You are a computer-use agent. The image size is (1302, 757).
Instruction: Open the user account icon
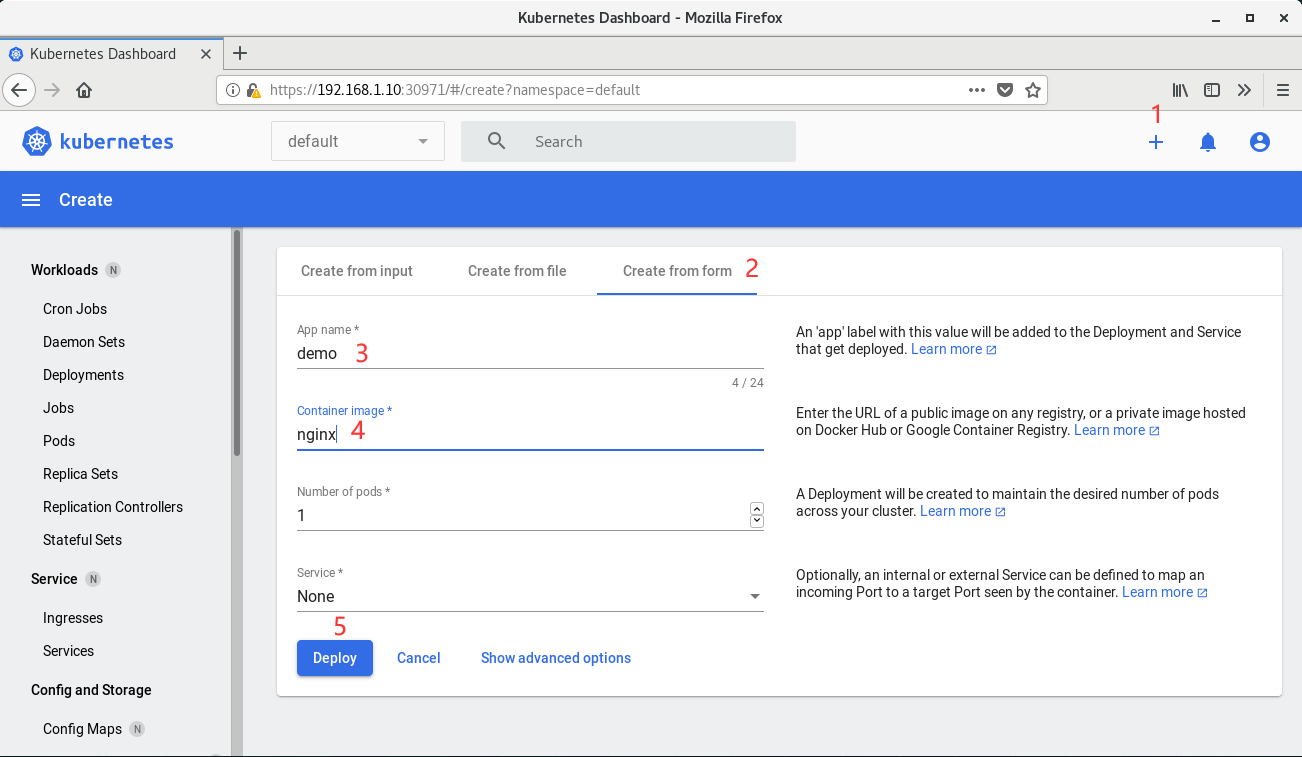(x=1260, y=142)
